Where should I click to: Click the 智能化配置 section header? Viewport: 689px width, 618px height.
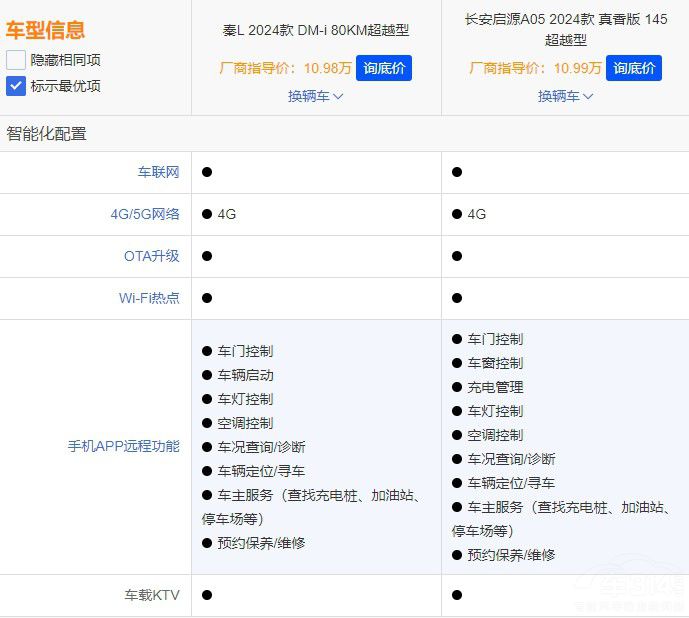47,134
